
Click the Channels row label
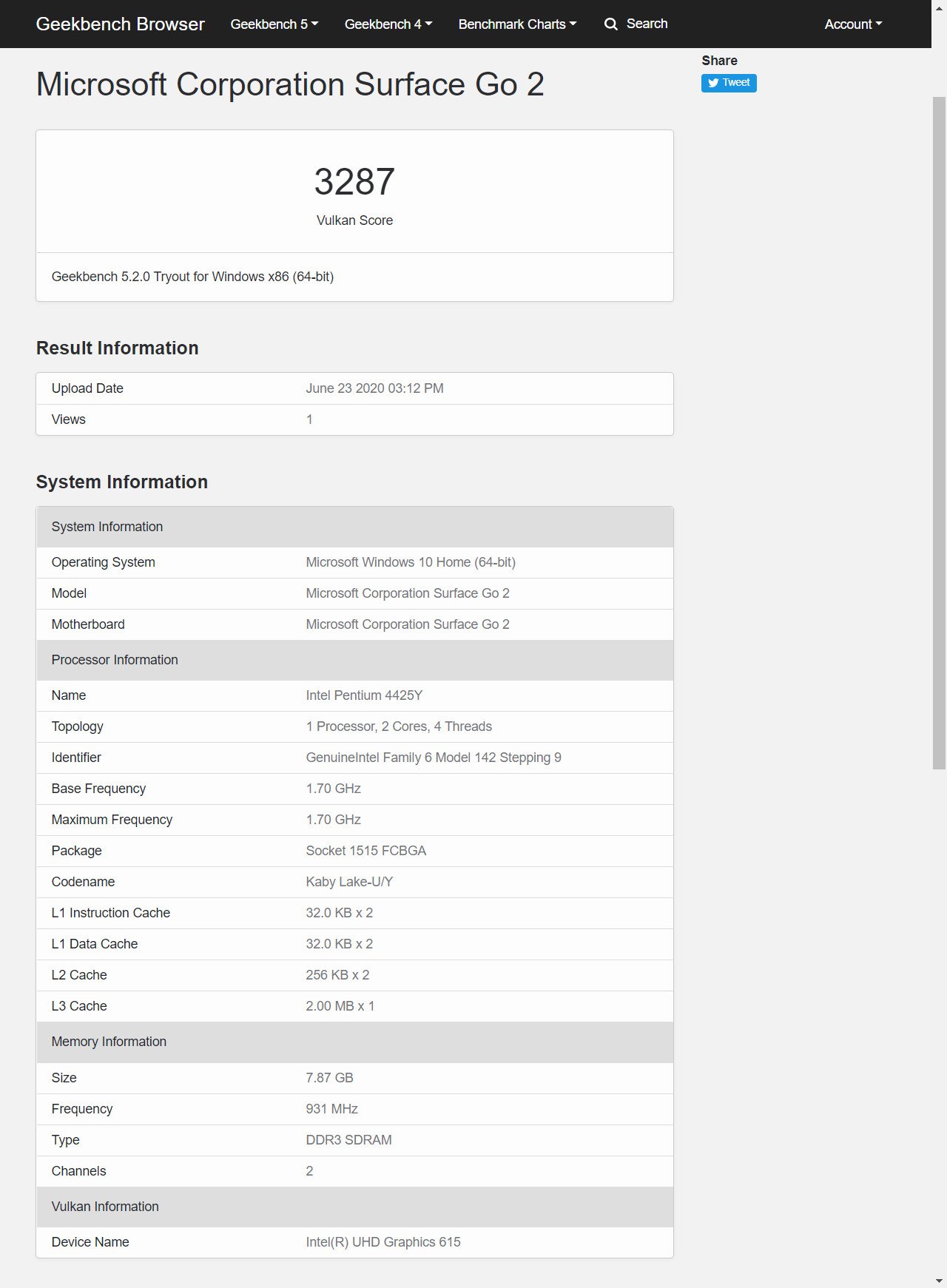pyautogui.click(x=78, y=1171)
